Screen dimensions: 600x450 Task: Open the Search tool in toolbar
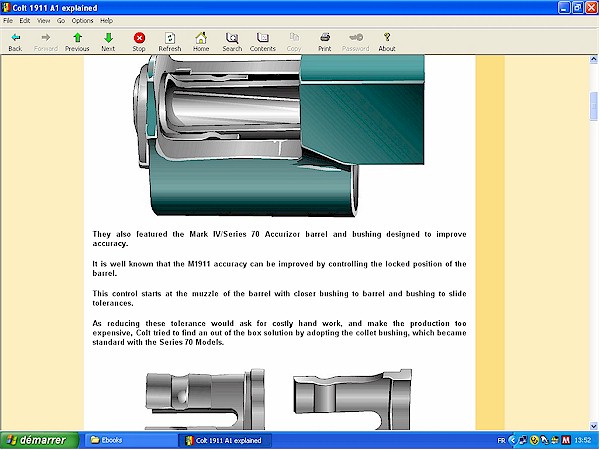pos(232,38)
